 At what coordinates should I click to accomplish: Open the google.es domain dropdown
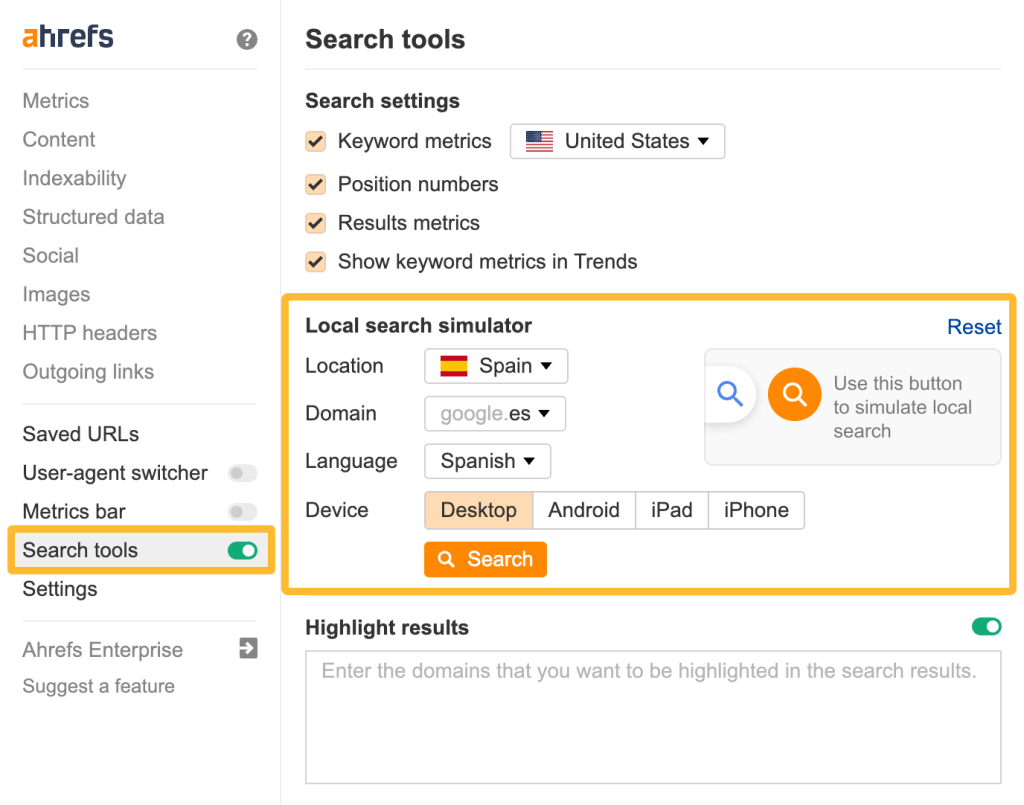[x=494, y=413]
